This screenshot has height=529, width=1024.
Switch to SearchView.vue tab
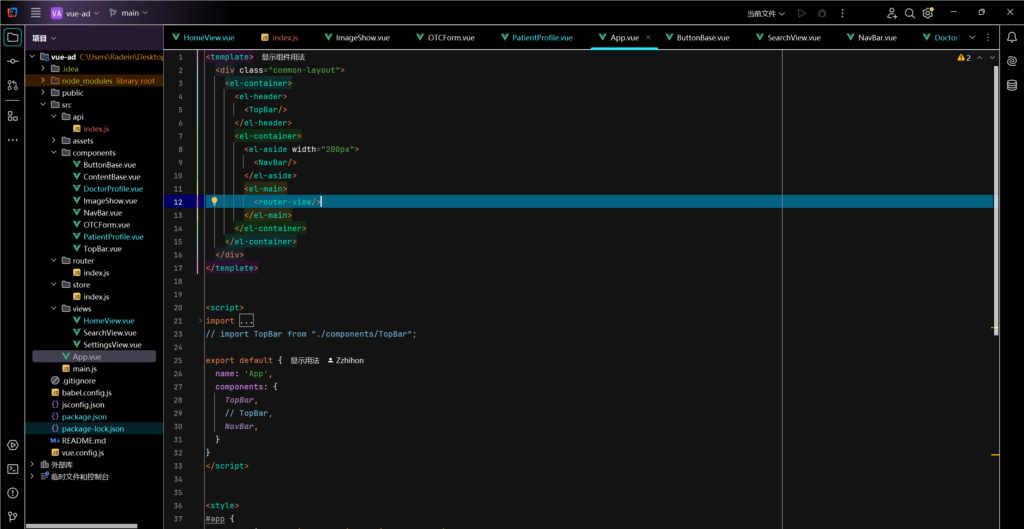(787, 37)
